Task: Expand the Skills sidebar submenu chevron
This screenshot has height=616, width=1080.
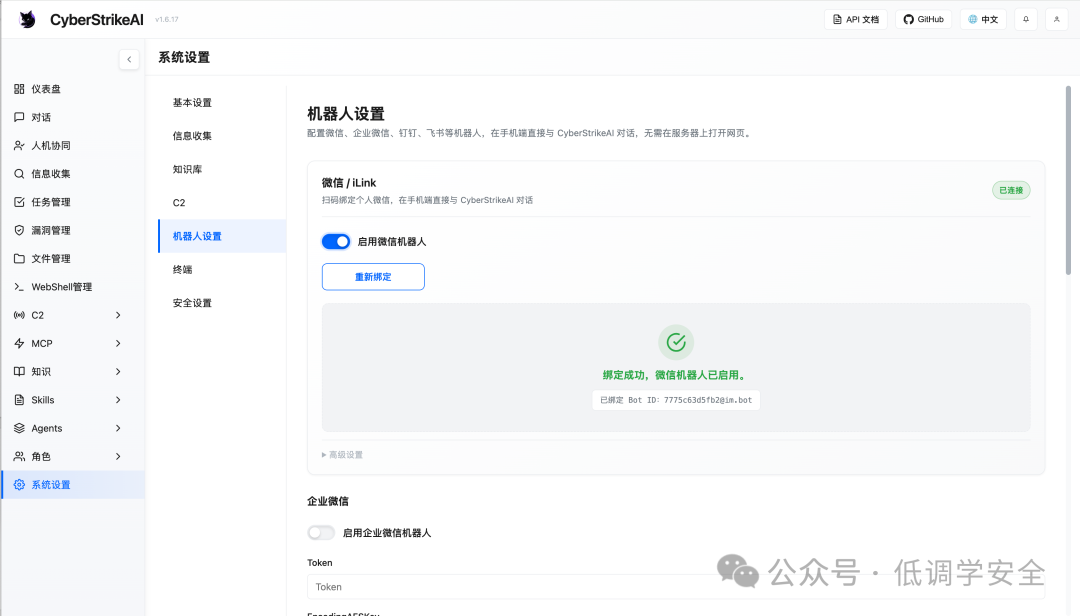Action: 118,400
